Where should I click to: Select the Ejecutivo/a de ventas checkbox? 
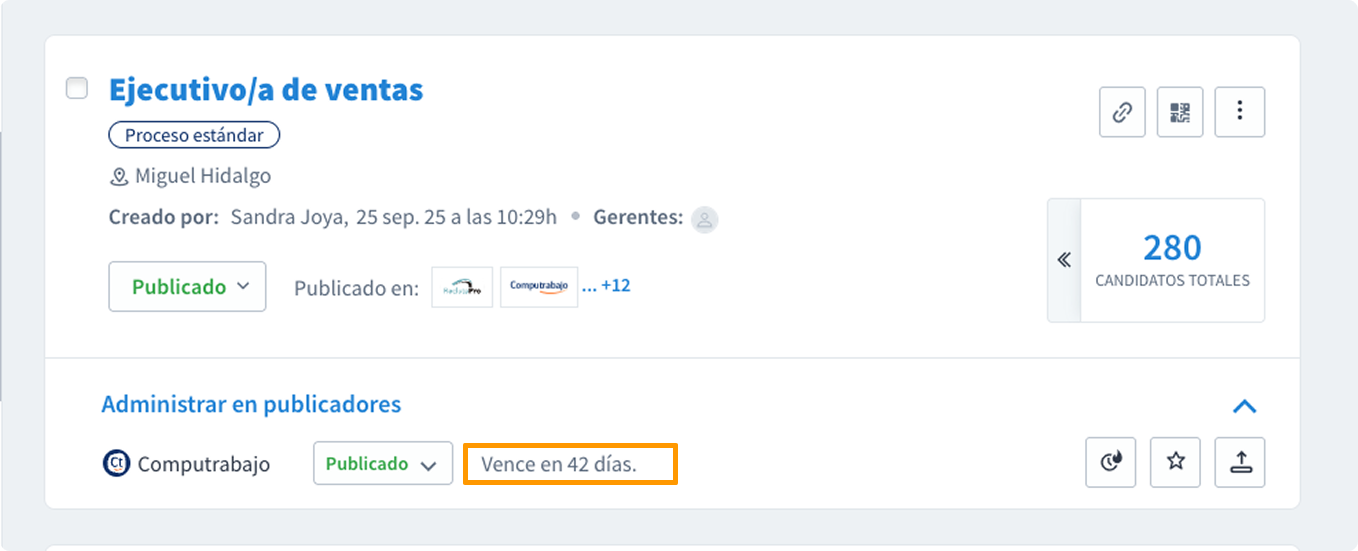pyautogui.click(x=77, y=88)
